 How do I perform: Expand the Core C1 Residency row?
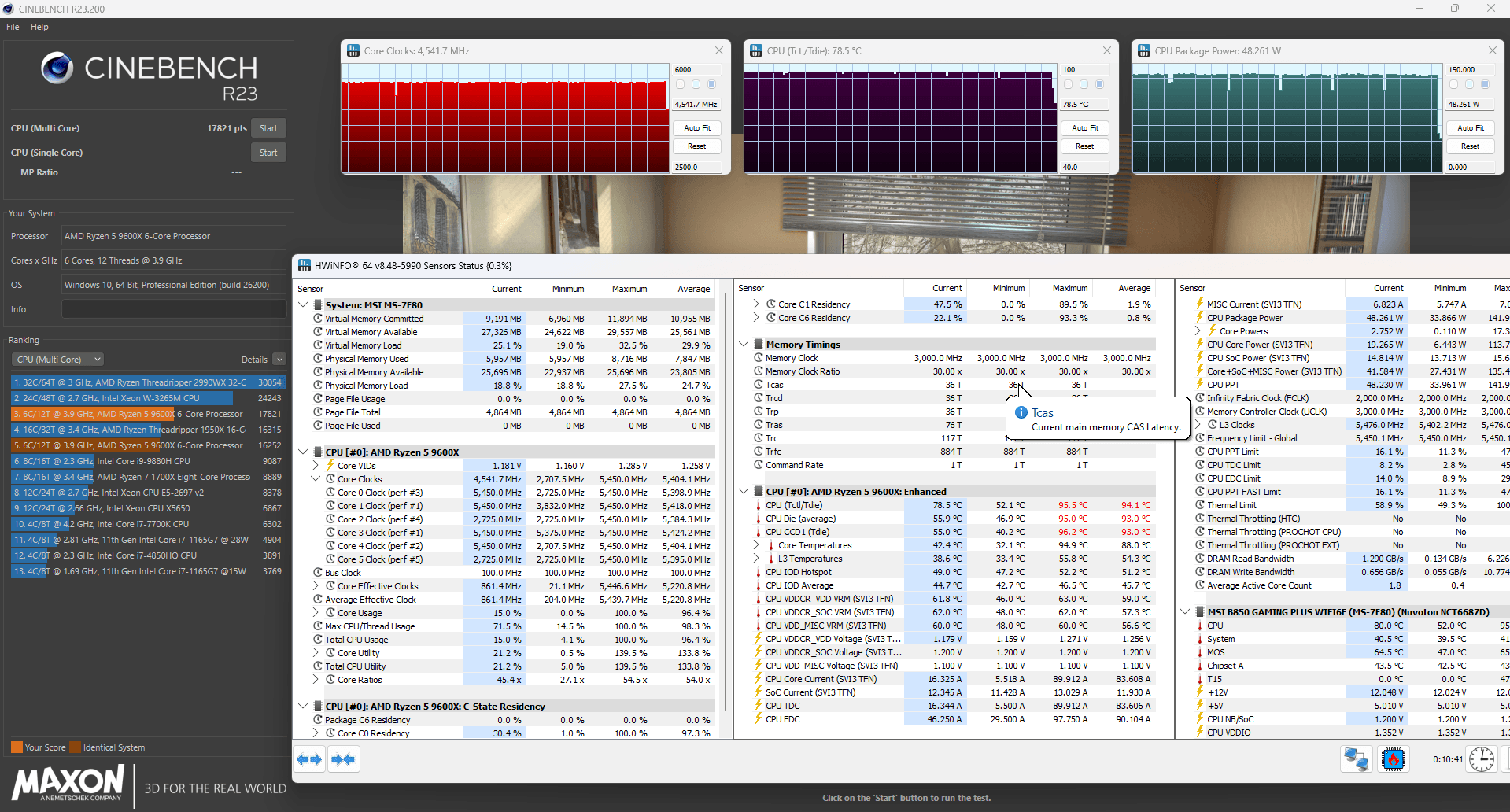click(x=756, y=304)
